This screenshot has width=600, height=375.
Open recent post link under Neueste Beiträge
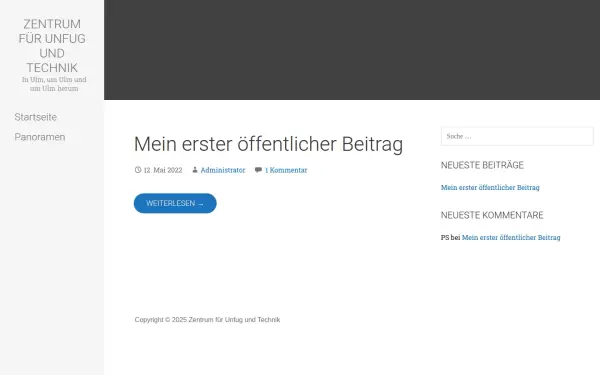pos(490,187)
